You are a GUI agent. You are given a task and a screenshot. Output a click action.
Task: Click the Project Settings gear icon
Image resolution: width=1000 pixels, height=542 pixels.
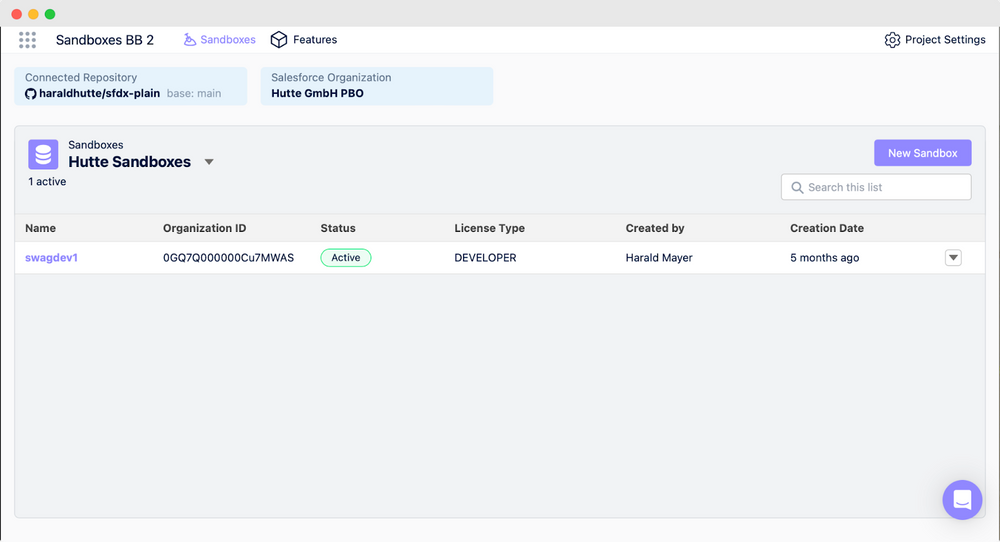[x=892, y=40]
